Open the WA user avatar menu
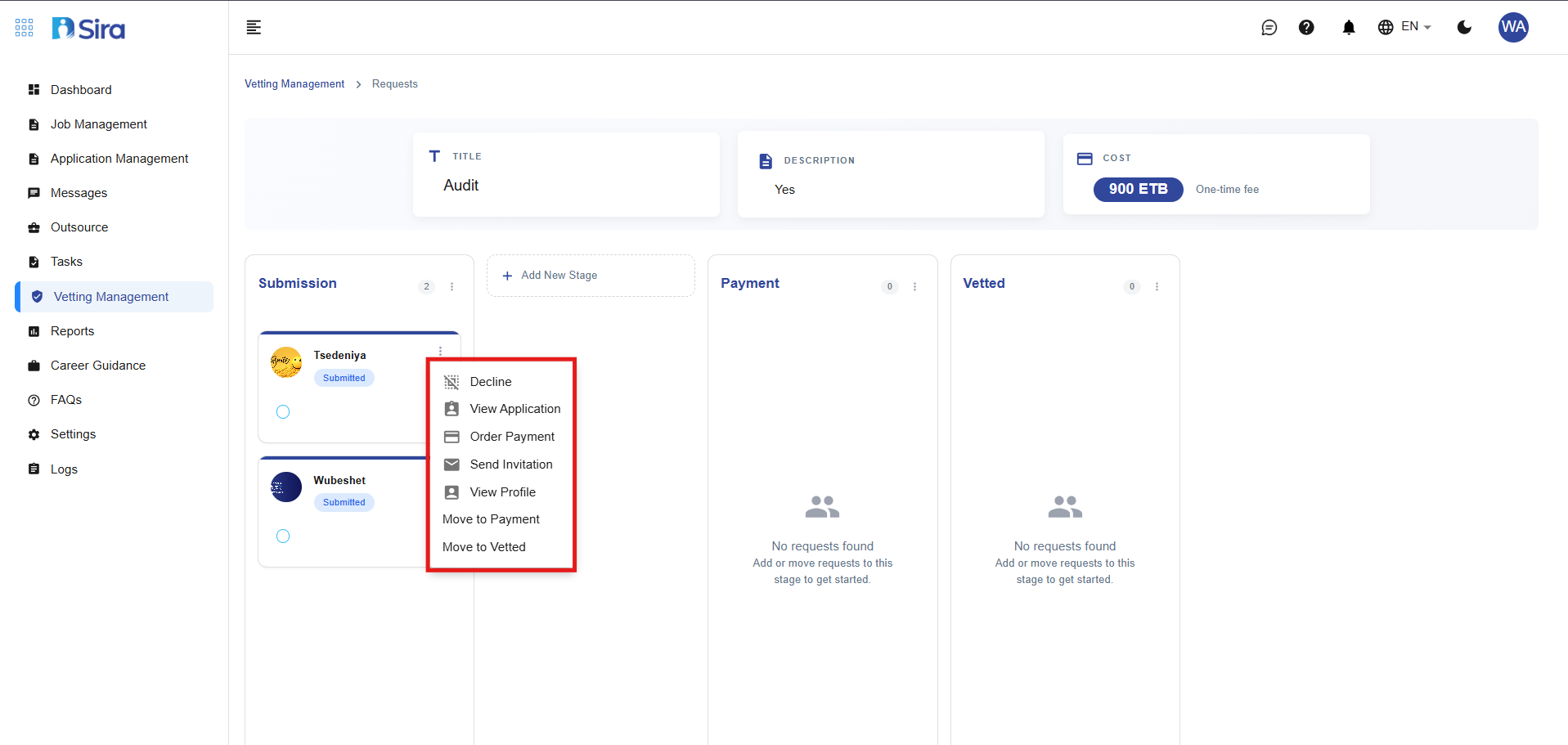Viewport: 1568px width, 745px height. [x=1512, y=28]
